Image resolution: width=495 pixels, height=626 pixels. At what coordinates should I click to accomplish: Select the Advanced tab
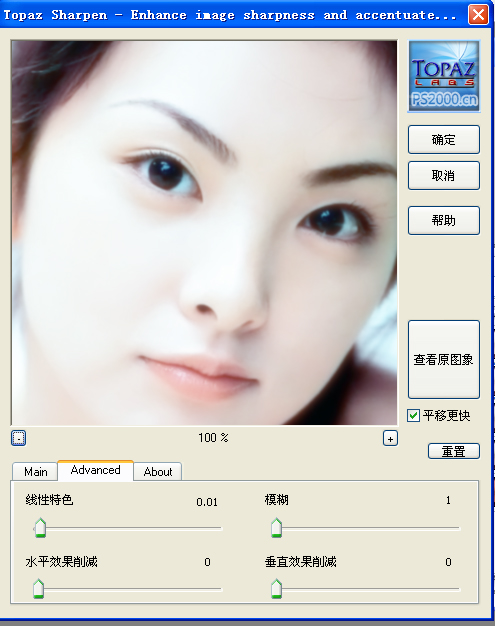[x=95, y=470]
